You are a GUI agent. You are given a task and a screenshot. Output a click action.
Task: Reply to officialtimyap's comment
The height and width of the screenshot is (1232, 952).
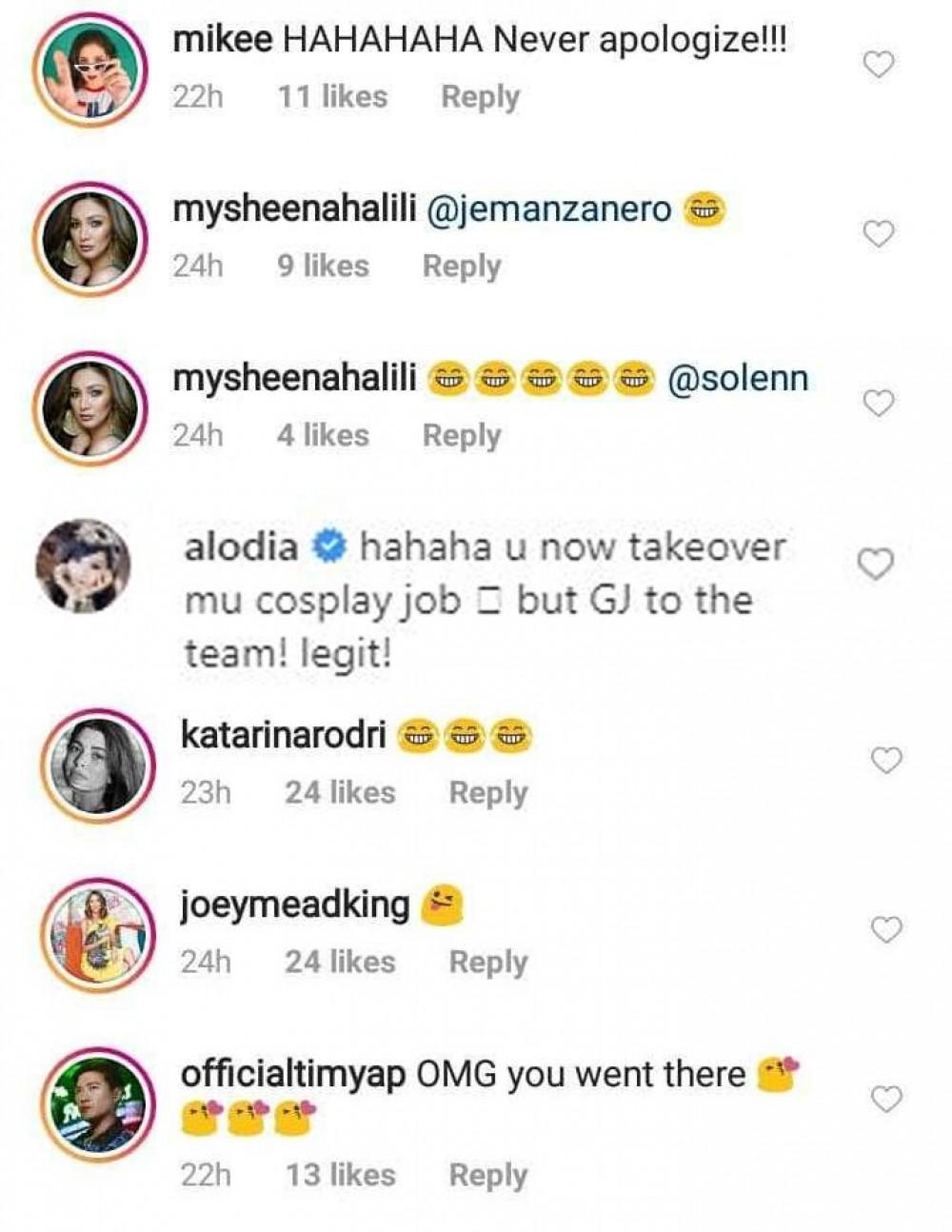pyautogui.click(x=487, y=1175)
